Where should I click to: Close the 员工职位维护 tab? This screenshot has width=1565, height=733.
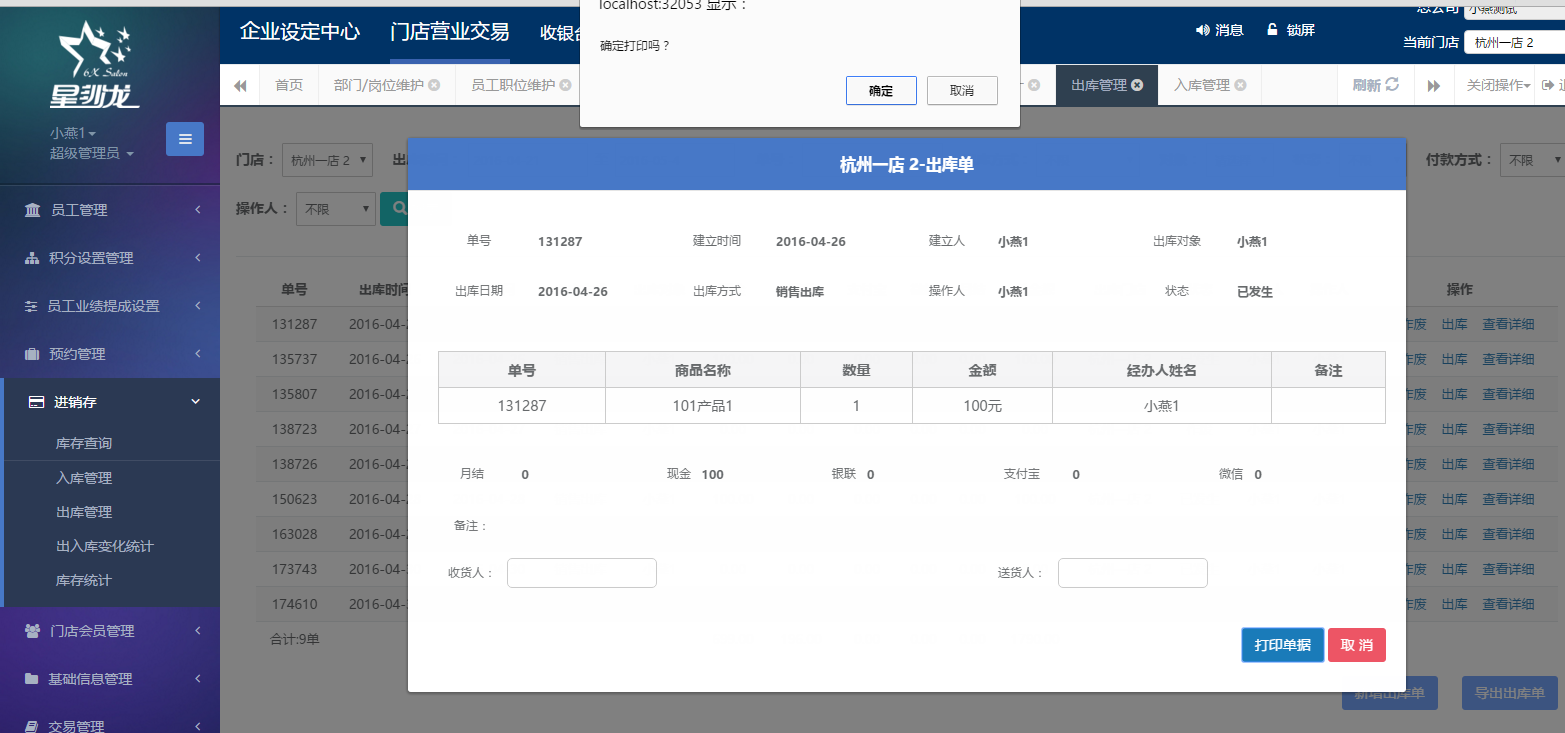(565, 85)
